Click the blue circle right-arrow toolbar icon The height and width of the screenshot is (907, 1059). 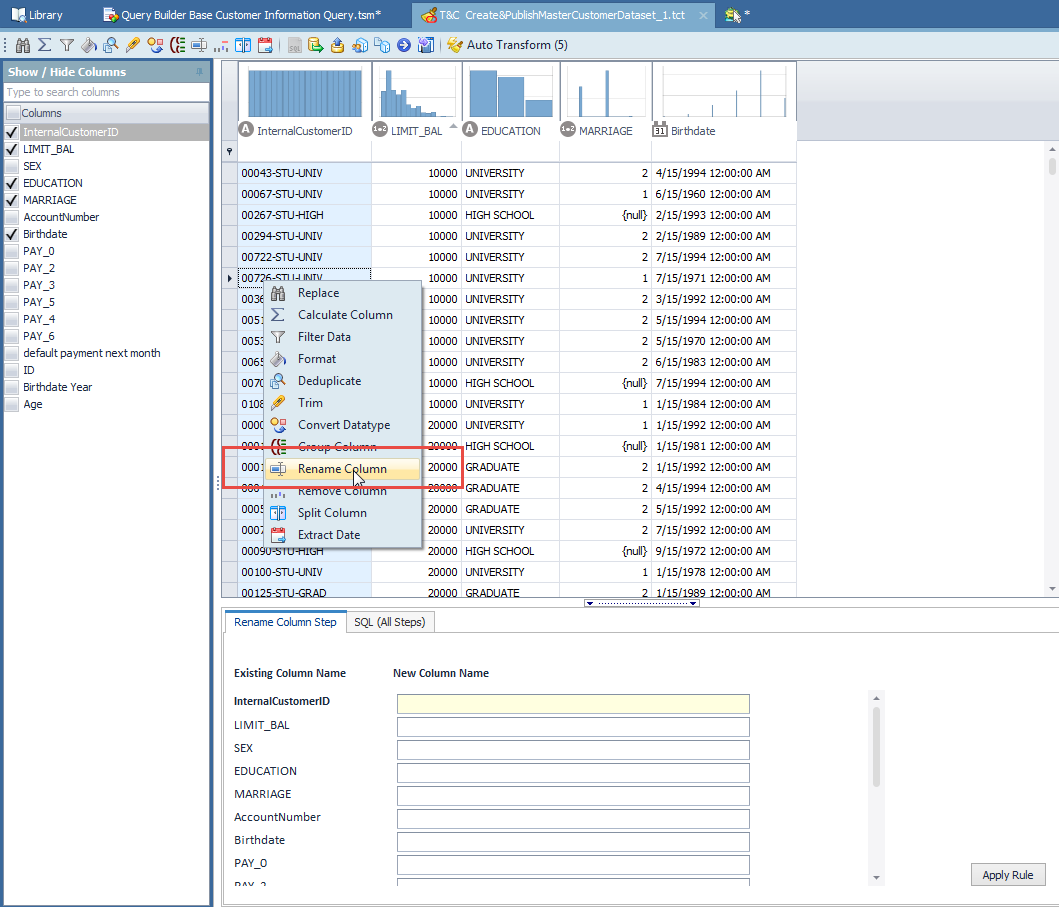(x=404, y=45)
